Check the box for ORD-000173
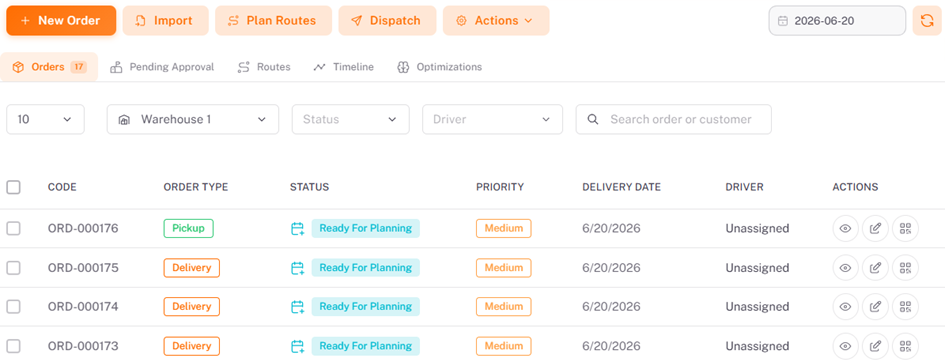The image size is (945, 362). click(x=13, y=346)
